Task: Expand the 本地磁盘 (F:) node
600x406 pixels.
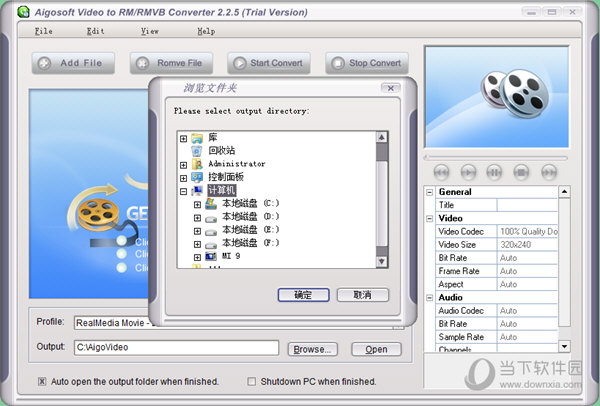Action: [197, 244]
